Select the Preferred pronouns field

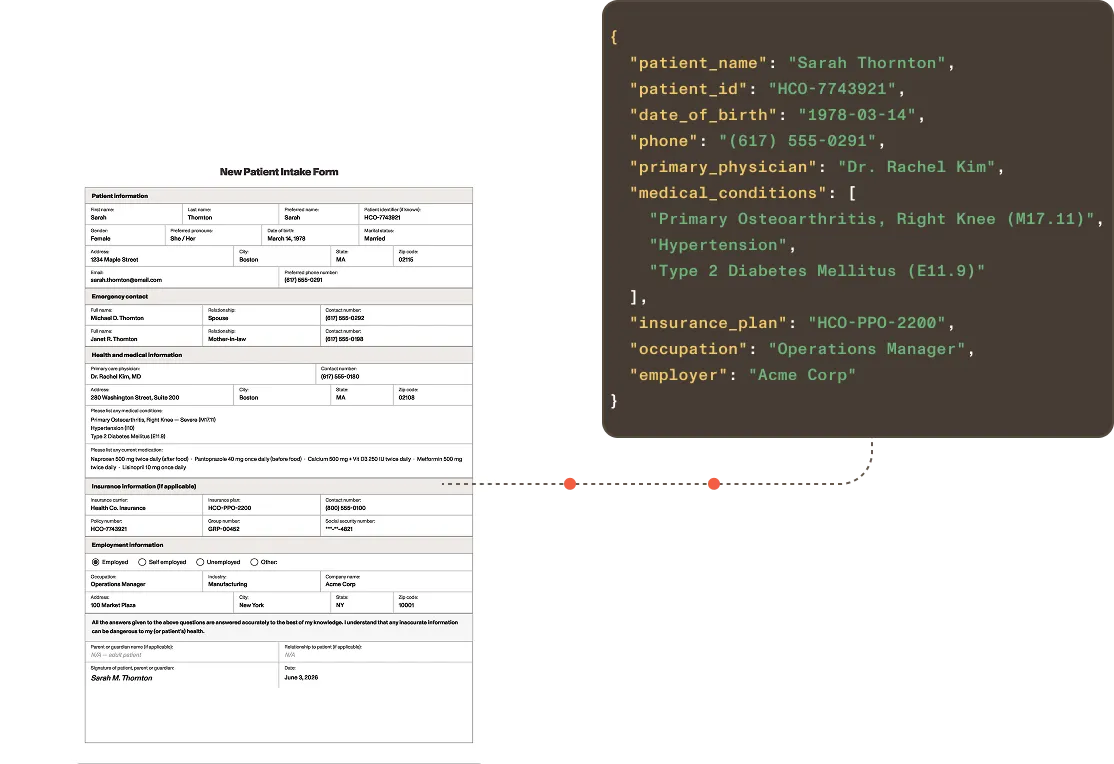[x=213, y=235]
